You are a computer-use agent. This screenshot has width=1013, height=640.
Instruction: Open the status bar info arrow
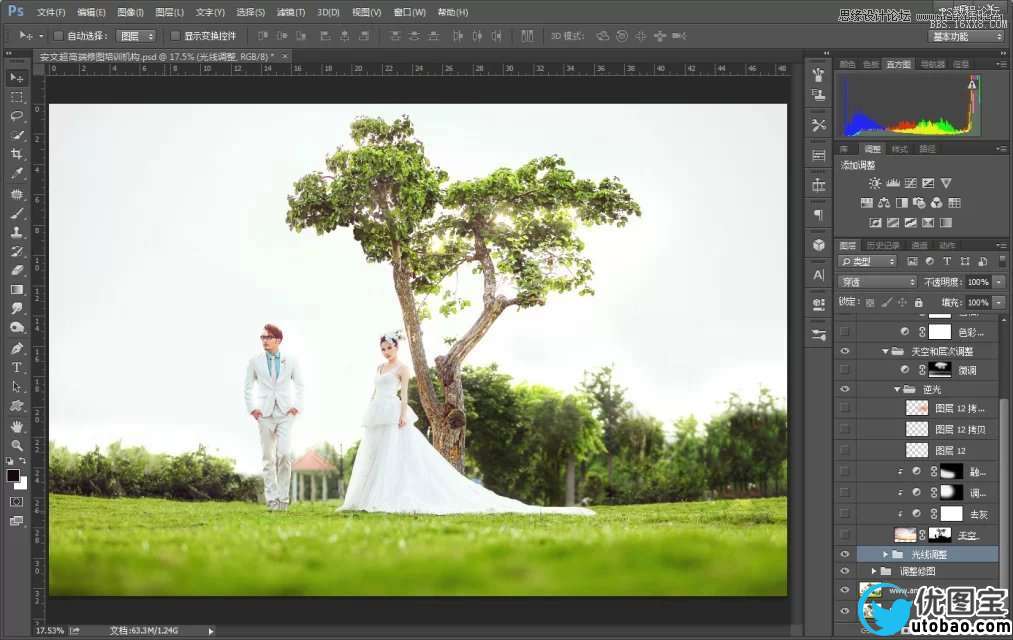(x=211, y=630)
